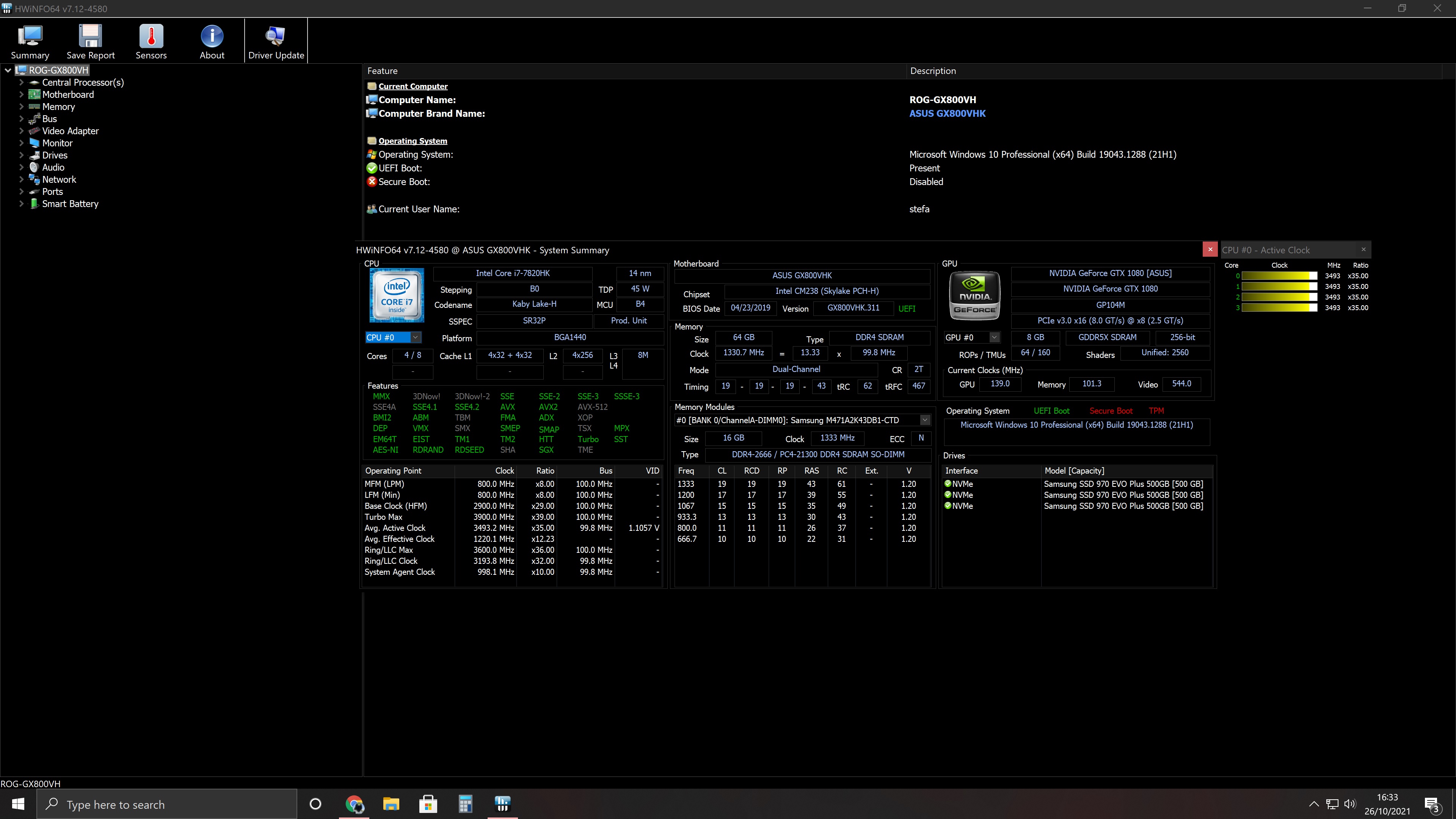Screen dimensions: 1456x819
Task: Click the Feature column header
Action: click(x=635, y=71)
